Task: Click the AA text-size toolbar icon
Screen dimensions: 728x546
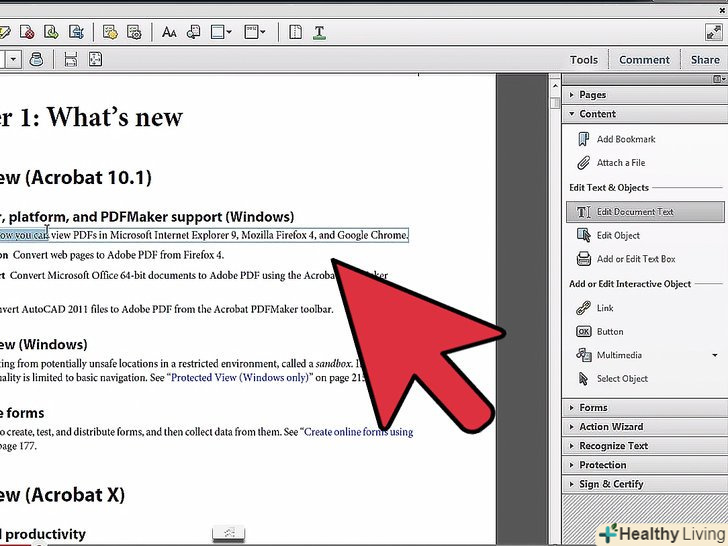Action: [x=169, y=32]
